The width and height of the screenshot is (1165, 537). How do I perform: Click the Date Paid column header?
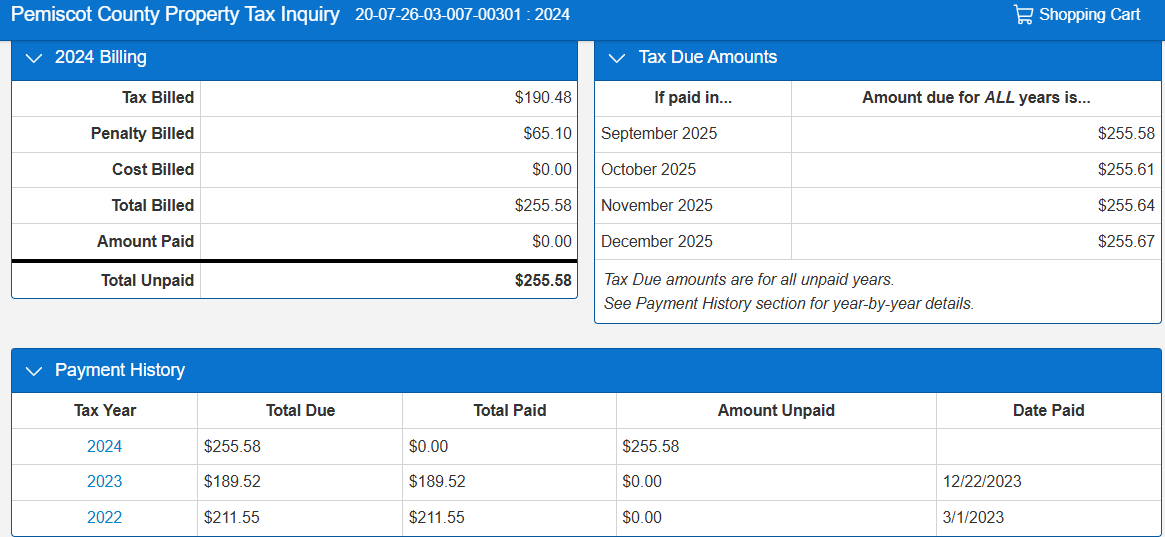[x=1048, y=410]
